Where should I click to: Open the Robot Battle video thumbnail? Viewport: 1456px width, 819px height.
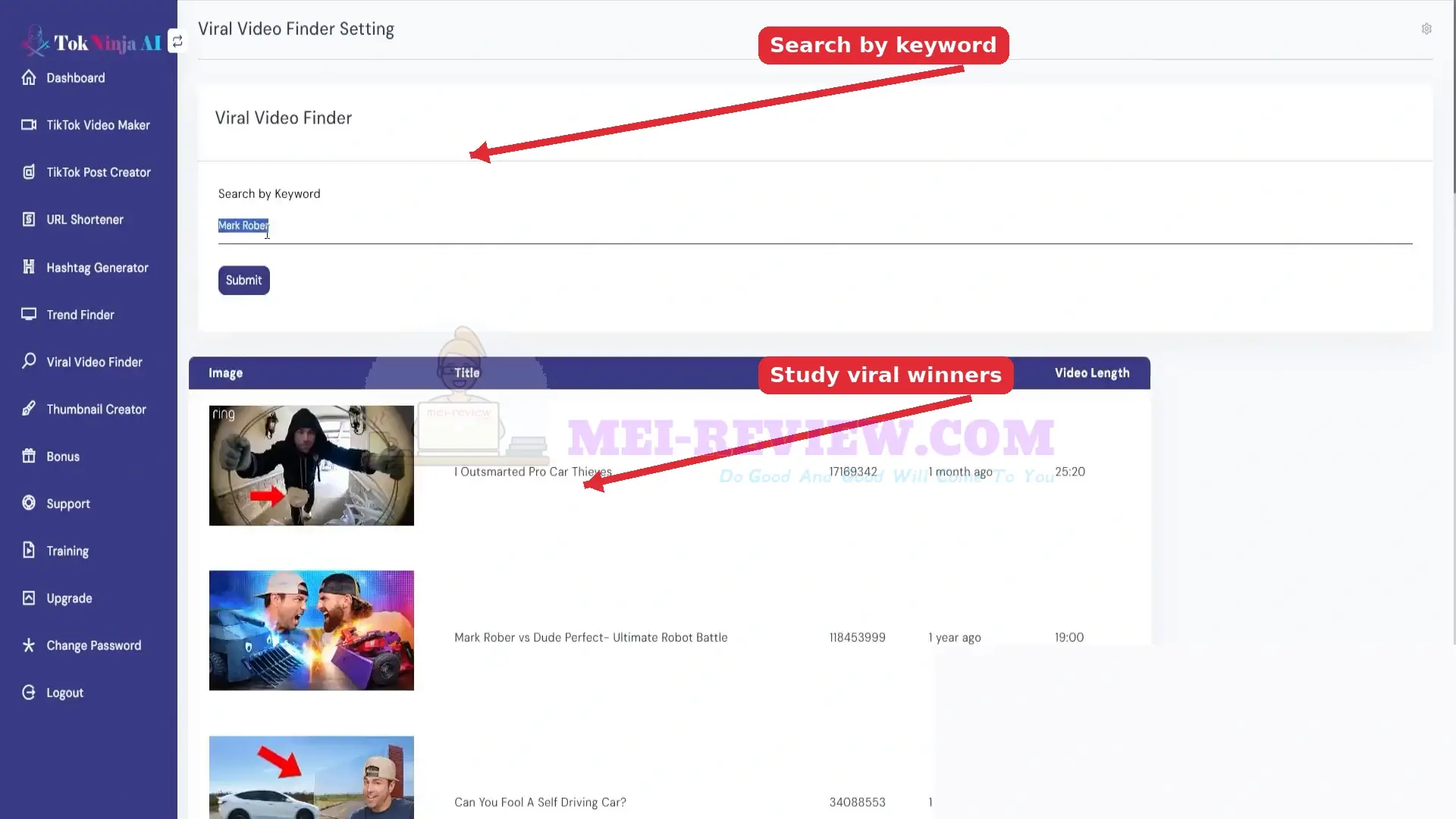pos(312,630)
